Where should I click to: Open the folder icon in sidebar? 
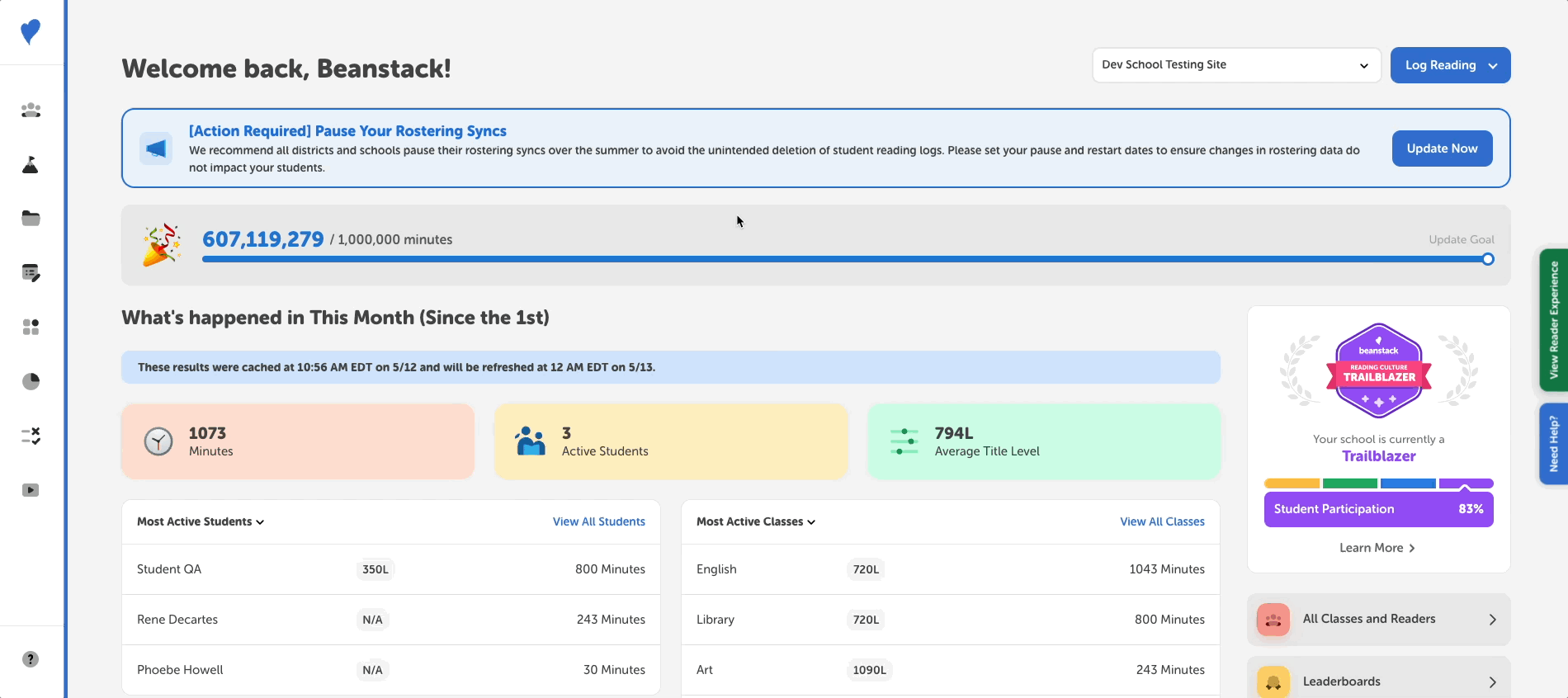[x=31, y=219]
